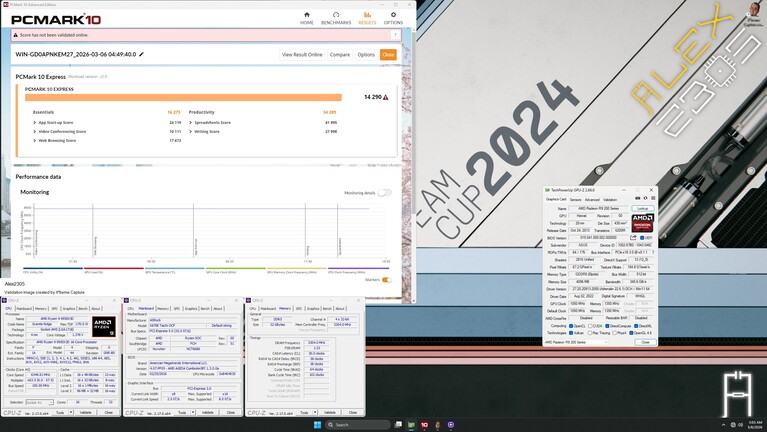Open the GPU-Z hamburger menu icon
The width and height of the screenshot is (767, 432).
tap(653, 198)
